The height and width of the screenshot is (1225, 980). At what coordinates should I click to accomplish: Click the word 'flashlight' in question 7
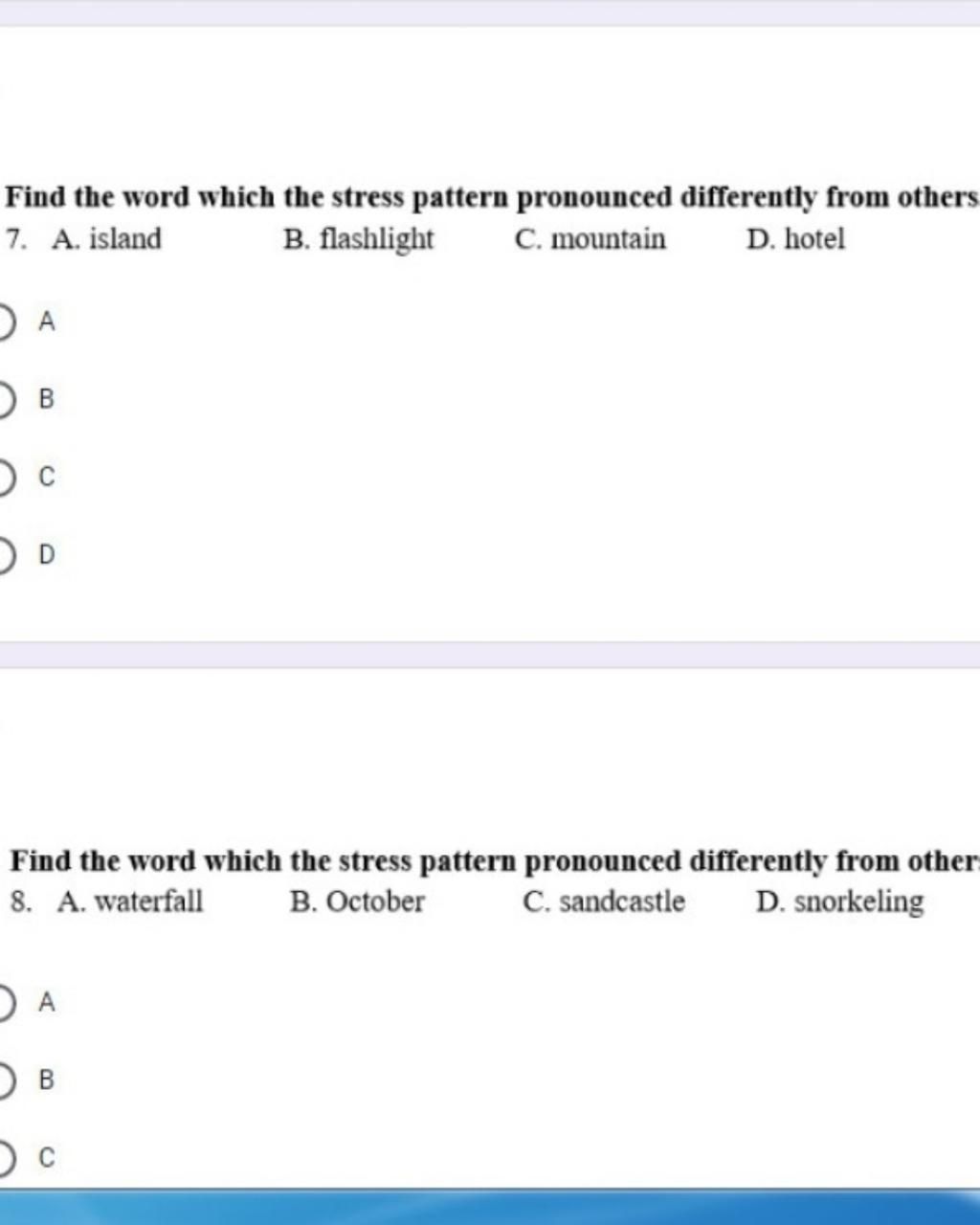tap(376, 238)
